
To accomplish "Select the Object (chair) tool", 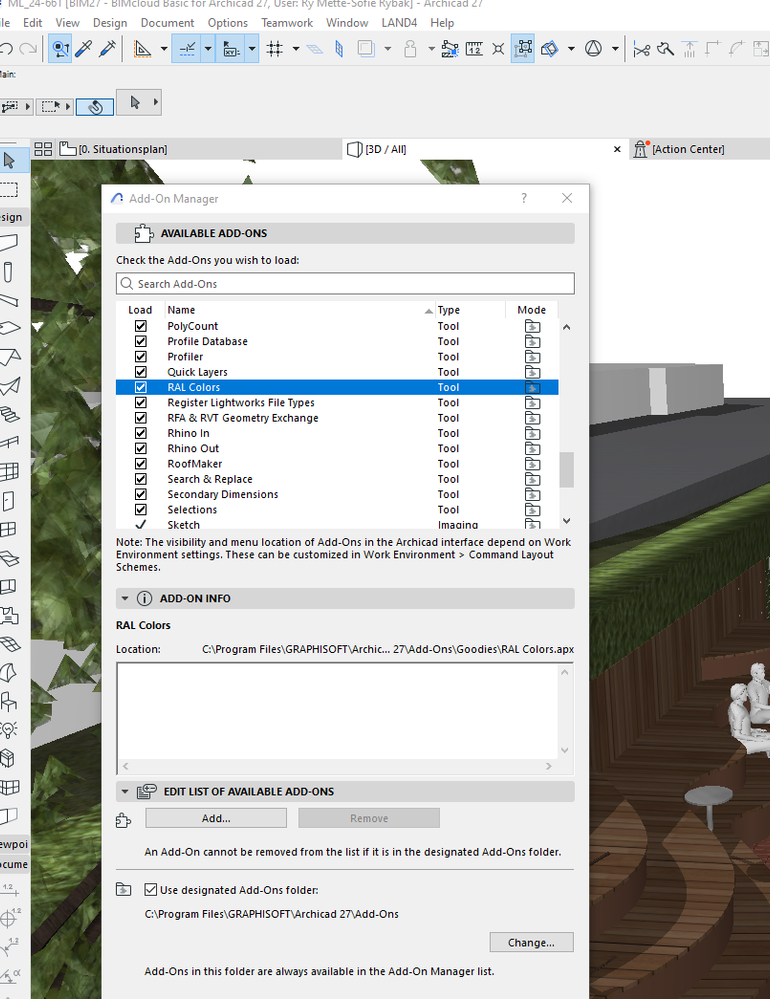I will point(9,701).
